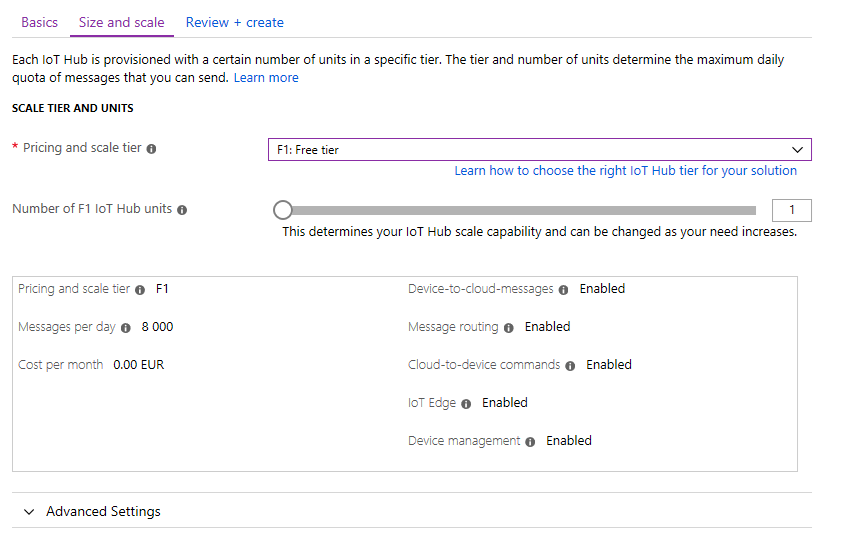Viewport: 848px width, 544px height.
Task: Show info icon for Message routing
Action: 509,328
